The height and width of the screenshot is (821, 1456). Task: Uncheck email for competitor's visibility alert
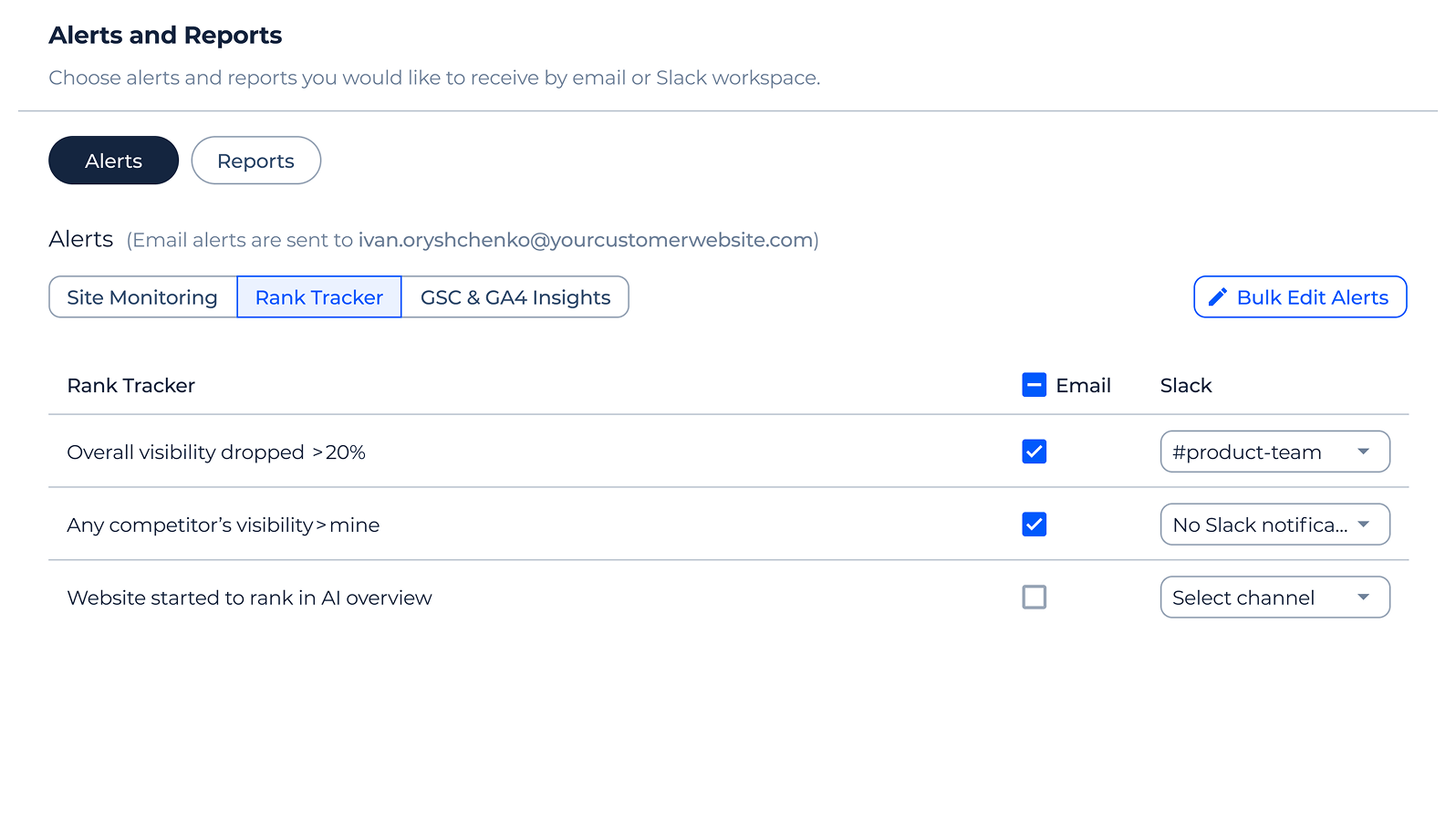pos(1034,525)
